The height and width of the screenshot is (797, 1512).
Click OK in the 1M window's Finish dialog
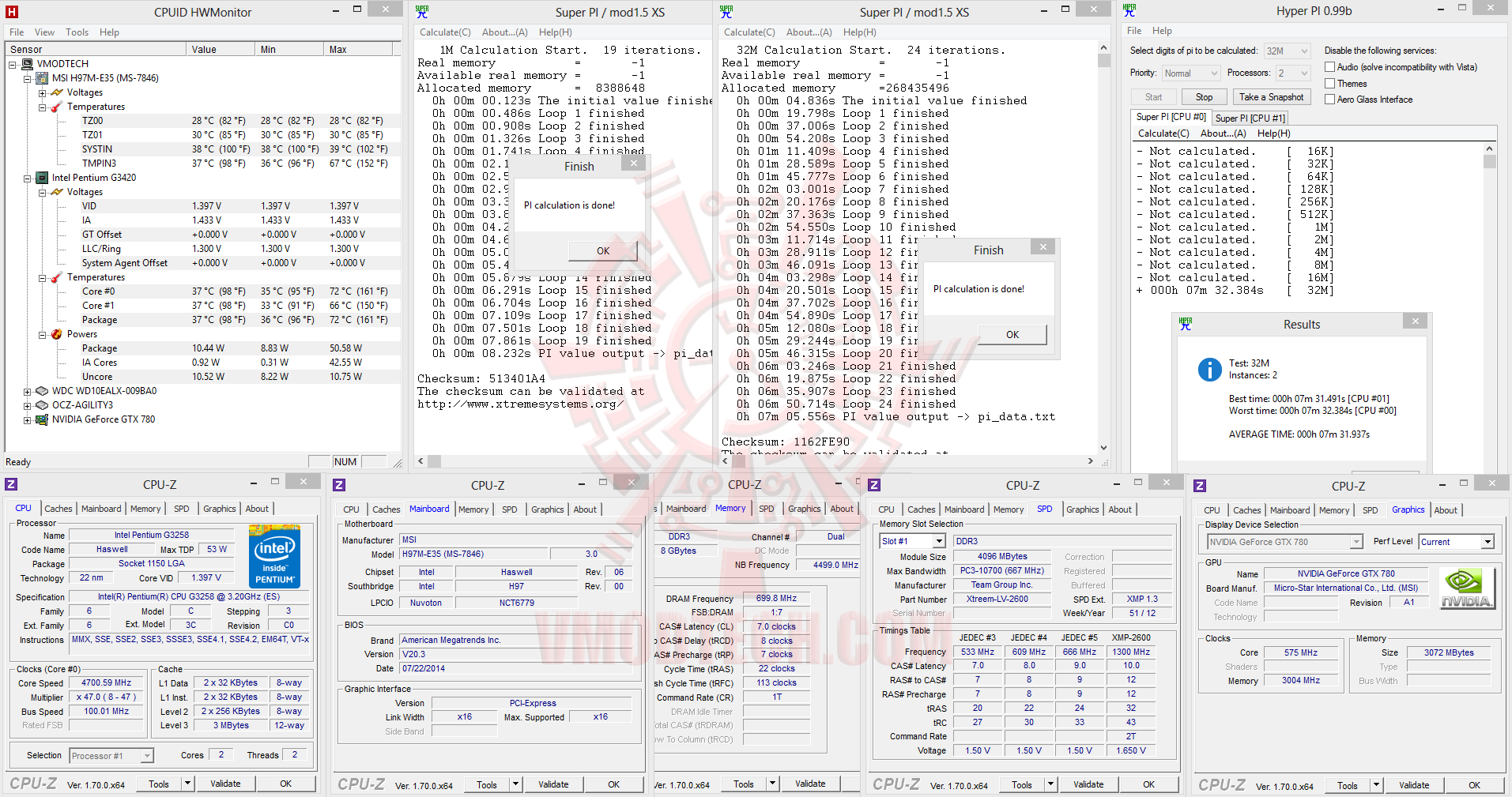pyautogui.click(x=603, y=251)
